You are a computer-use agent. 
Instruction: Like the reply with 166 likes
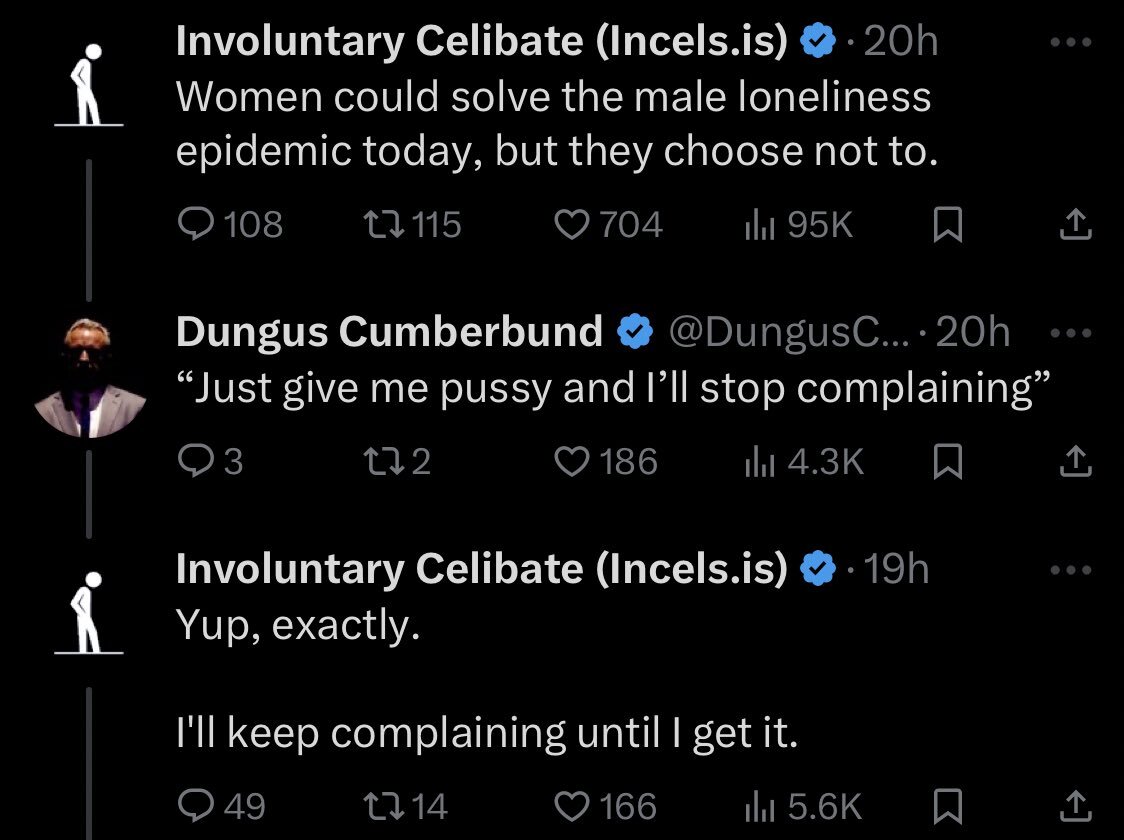click(x=572, y=806)
